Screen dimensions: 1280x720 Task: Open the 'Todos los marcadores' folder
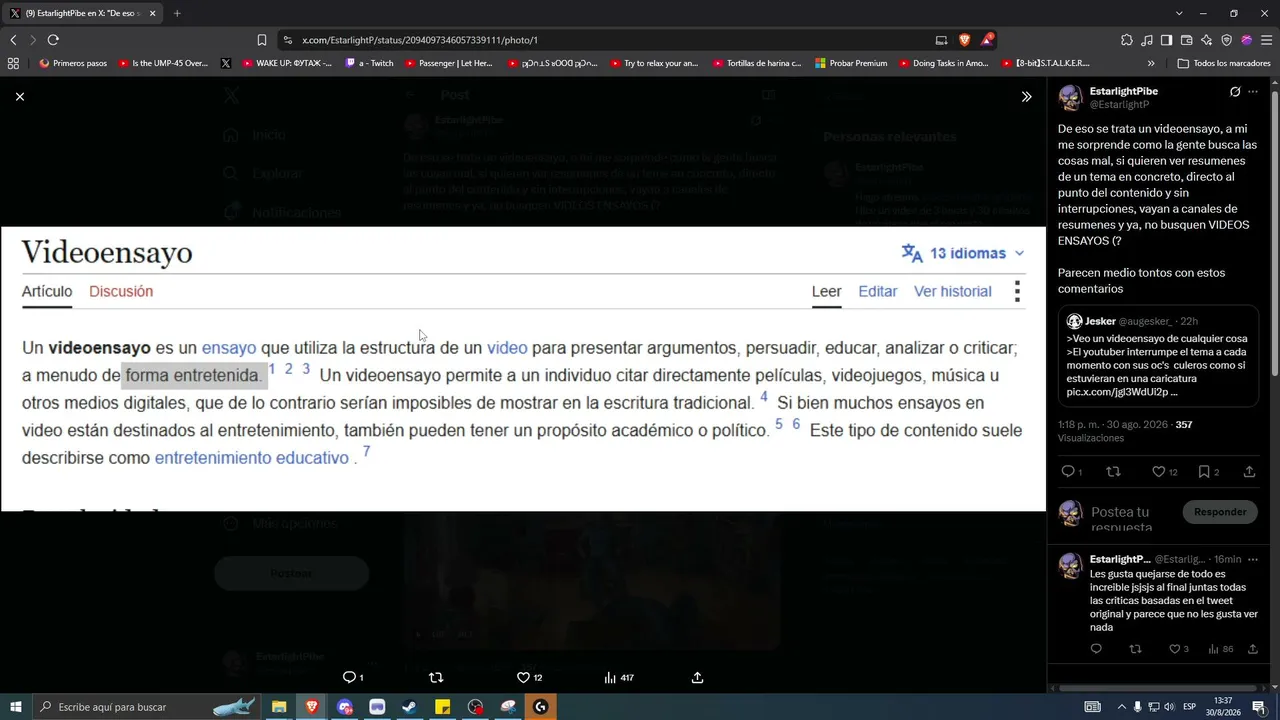click(1224, 63)
